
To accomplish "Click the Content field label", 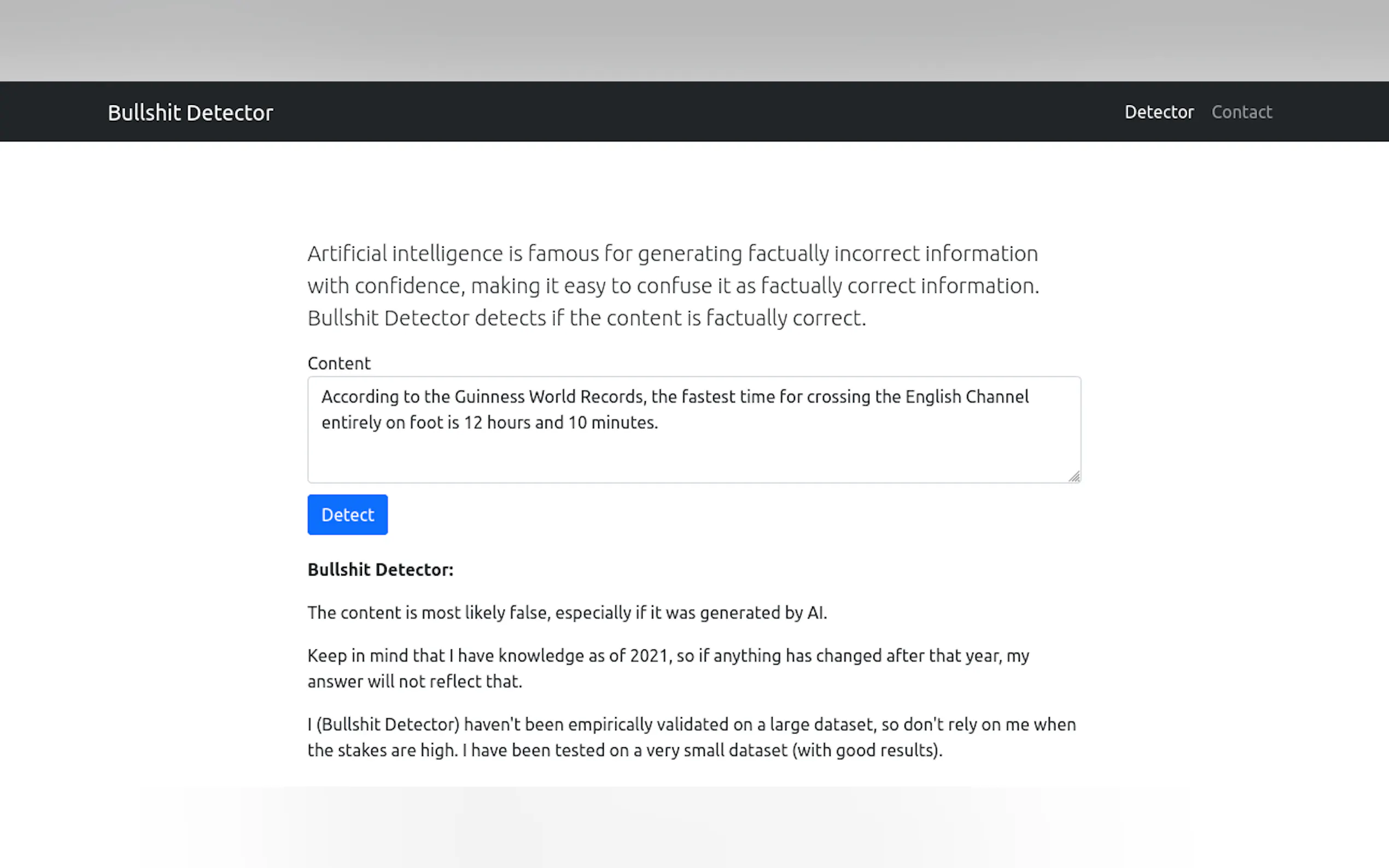I will pyautogui.click(x=339, y=363).
